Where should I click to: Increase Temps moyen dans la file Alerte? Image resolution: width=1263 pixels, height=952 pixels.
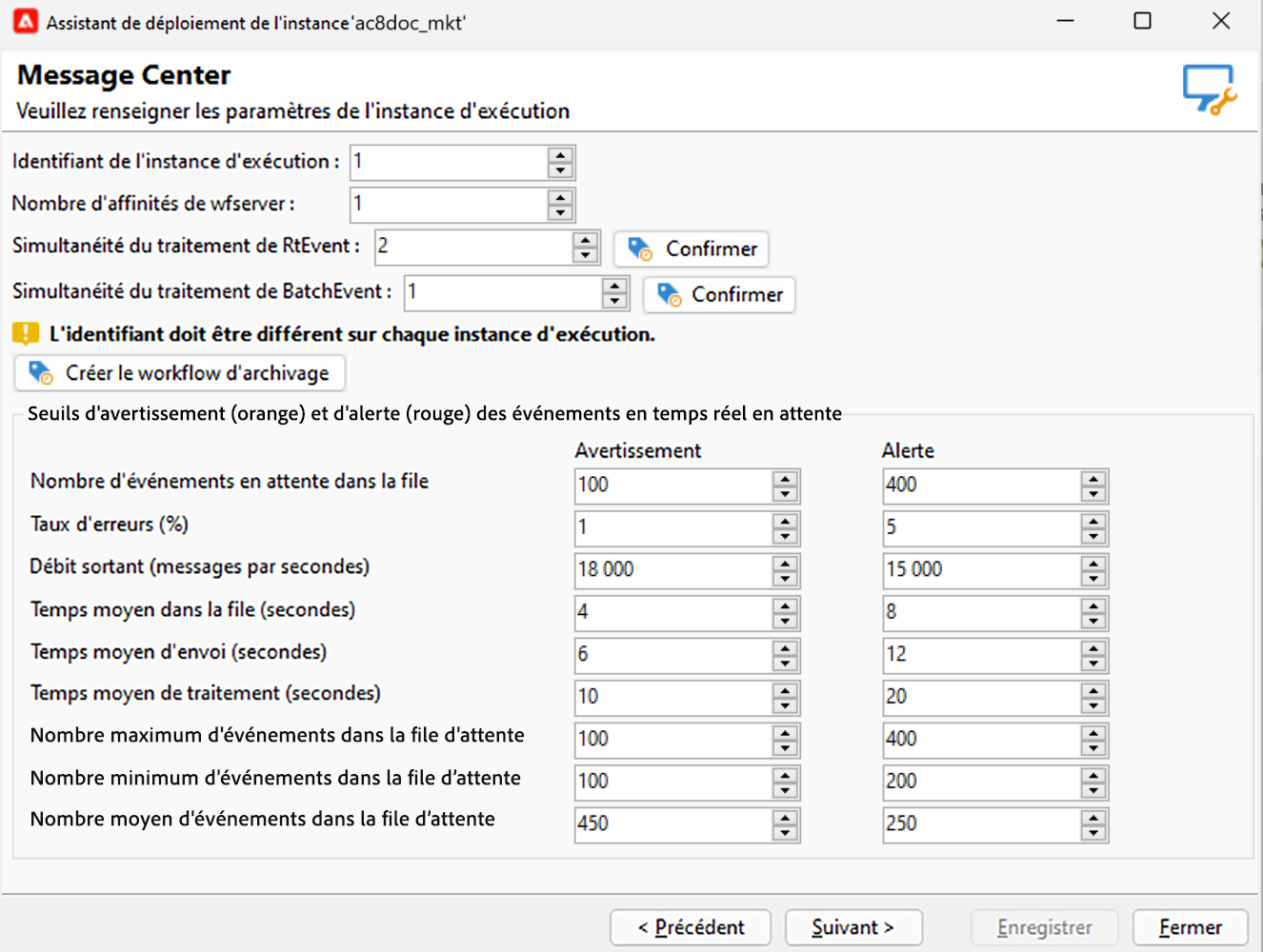[1093, 605]
